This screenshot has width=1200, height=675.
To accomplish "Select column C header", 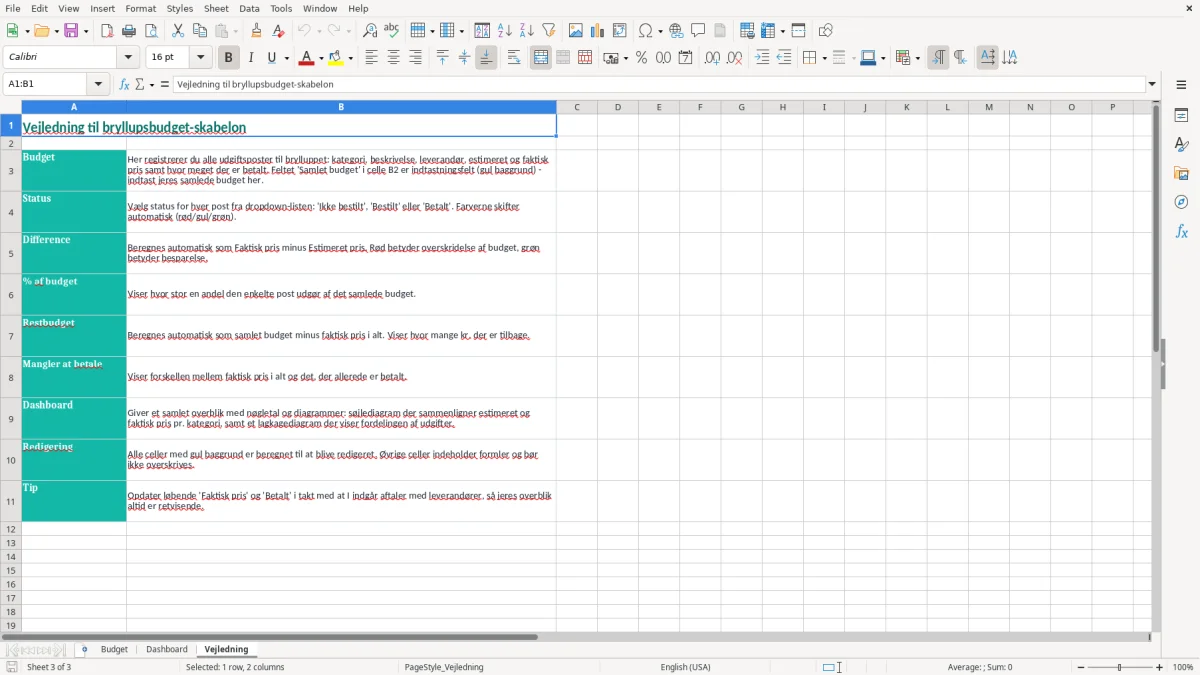I will (577, 107).
